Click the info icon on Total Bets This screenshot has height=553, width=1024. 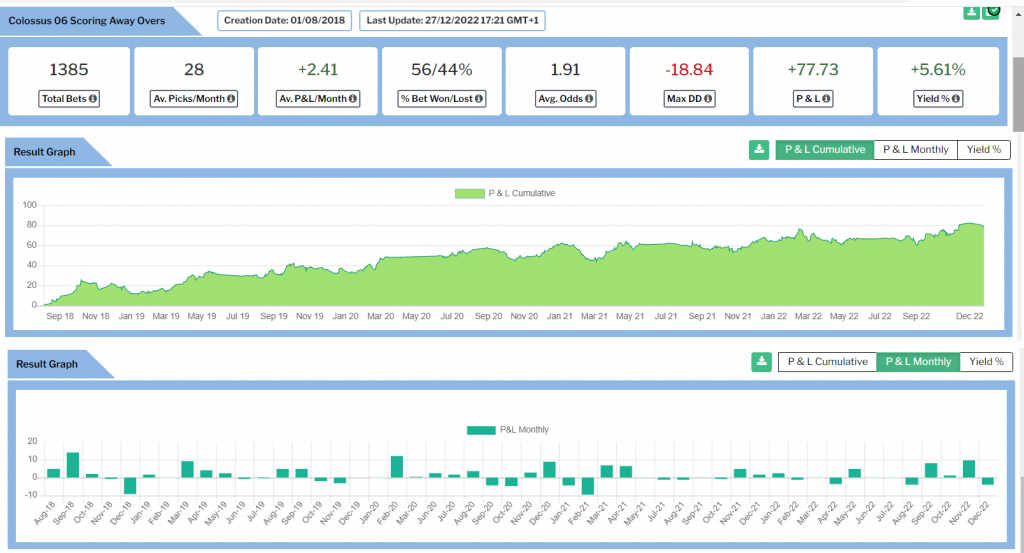click(x=92, y=99)
